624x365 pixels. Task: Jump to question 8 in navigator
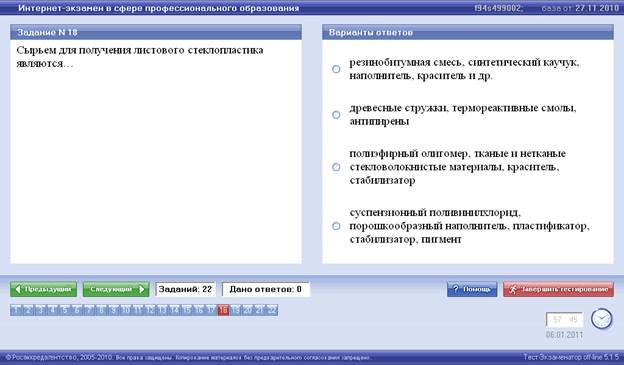[x=101, y=310]
